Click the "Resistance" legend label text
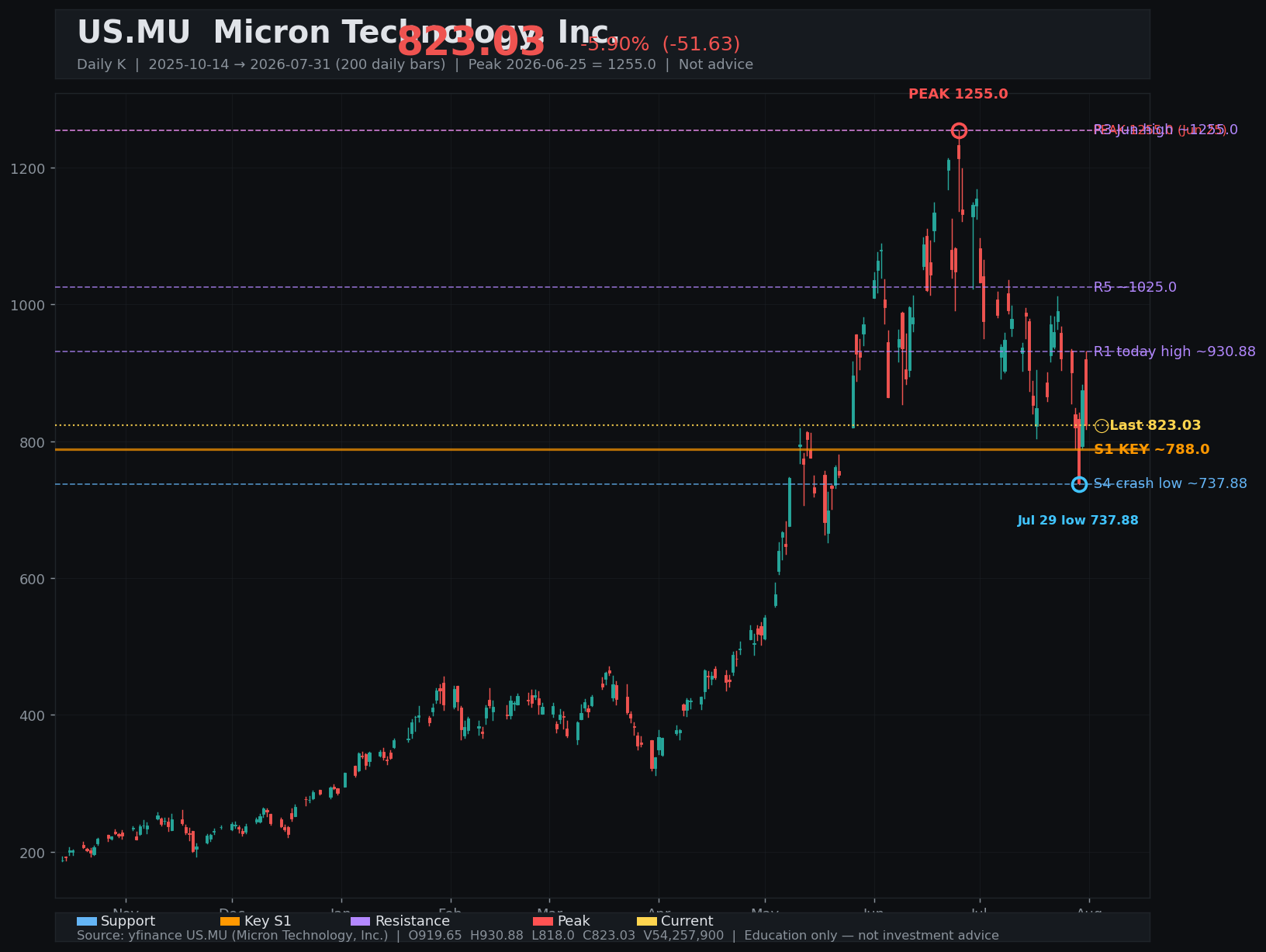Screen dimensions: 1266x952 click(x=413, y=921)
